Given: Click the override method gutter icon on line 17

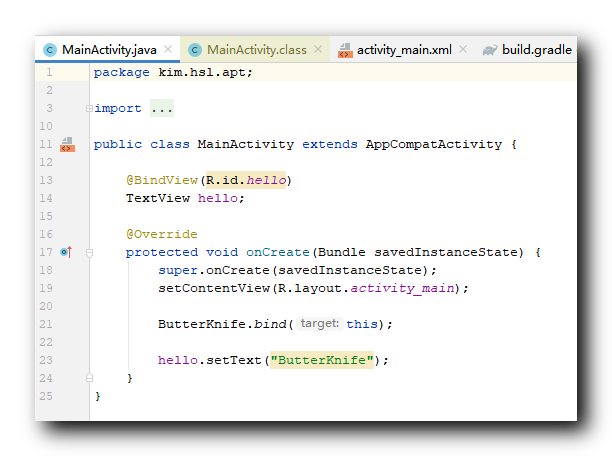Looking at the screenshot, I should [66, 252].
